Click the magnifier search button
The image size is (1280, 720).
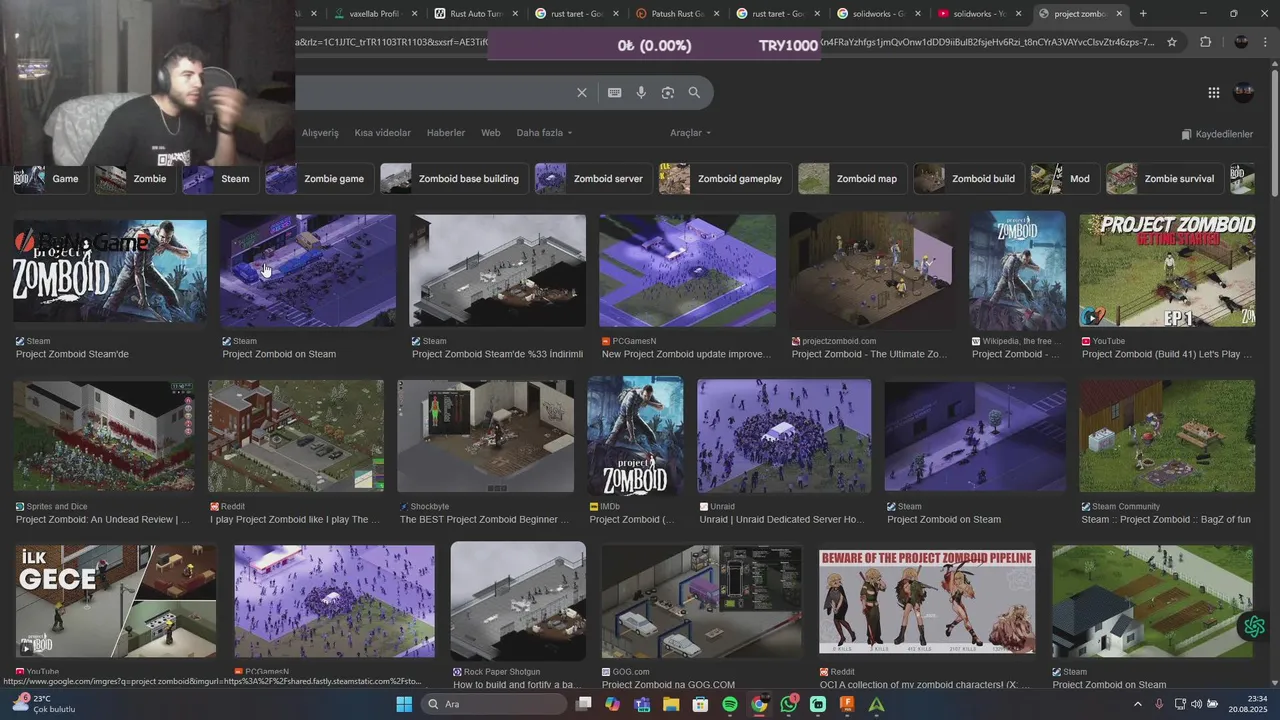click(694, 93)
